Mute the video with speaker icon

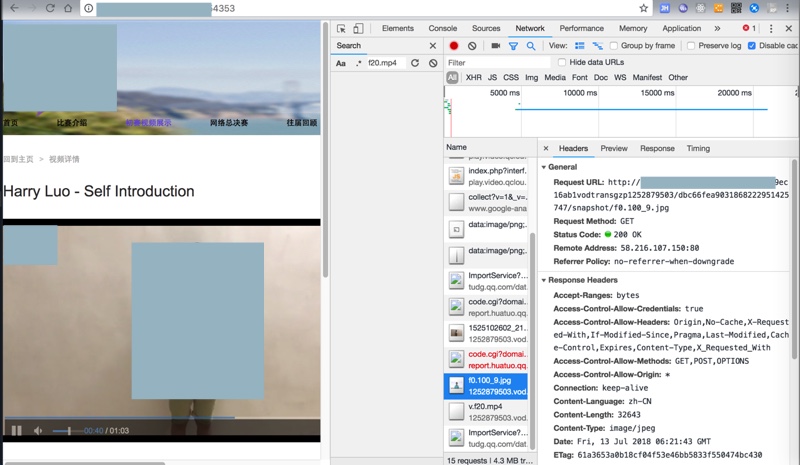(x=38, y=430)
